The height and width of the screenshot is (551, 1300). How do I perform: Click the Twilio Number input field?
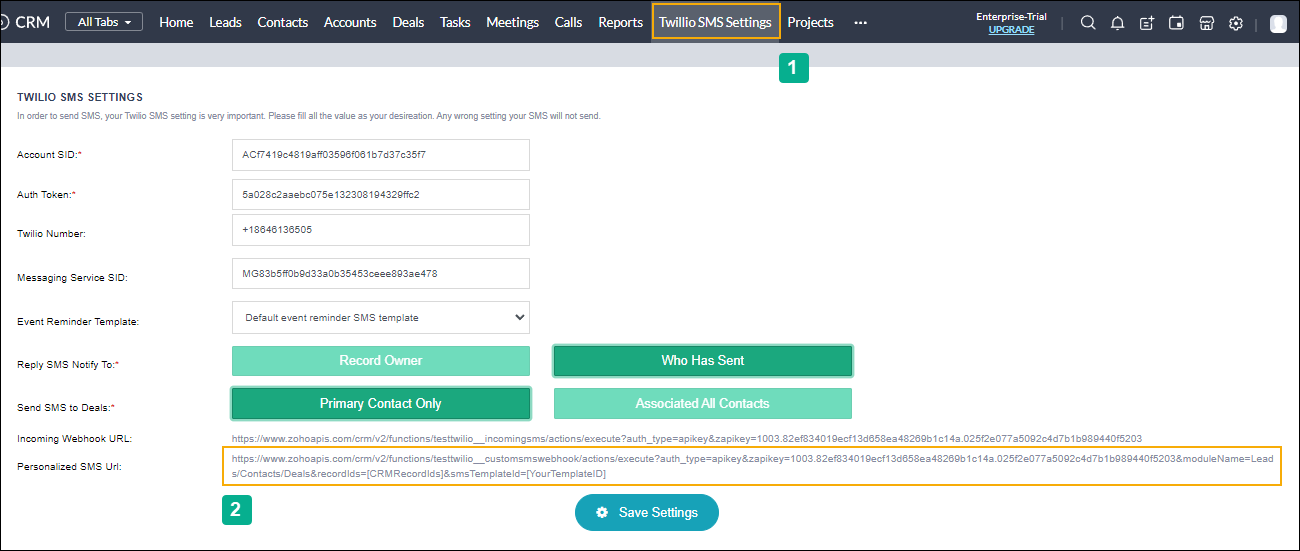[x=381, y=229]
